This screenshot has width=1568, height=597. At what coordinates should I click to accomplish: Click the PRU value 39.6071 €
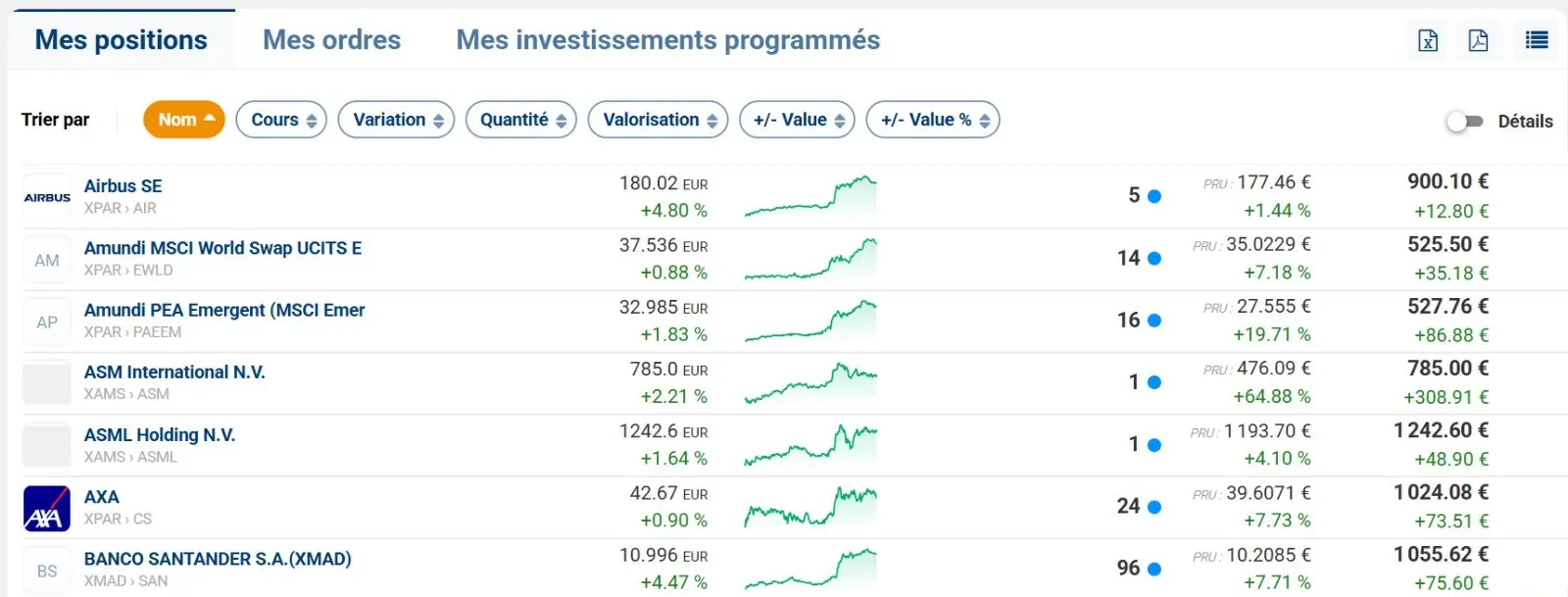1269,493
